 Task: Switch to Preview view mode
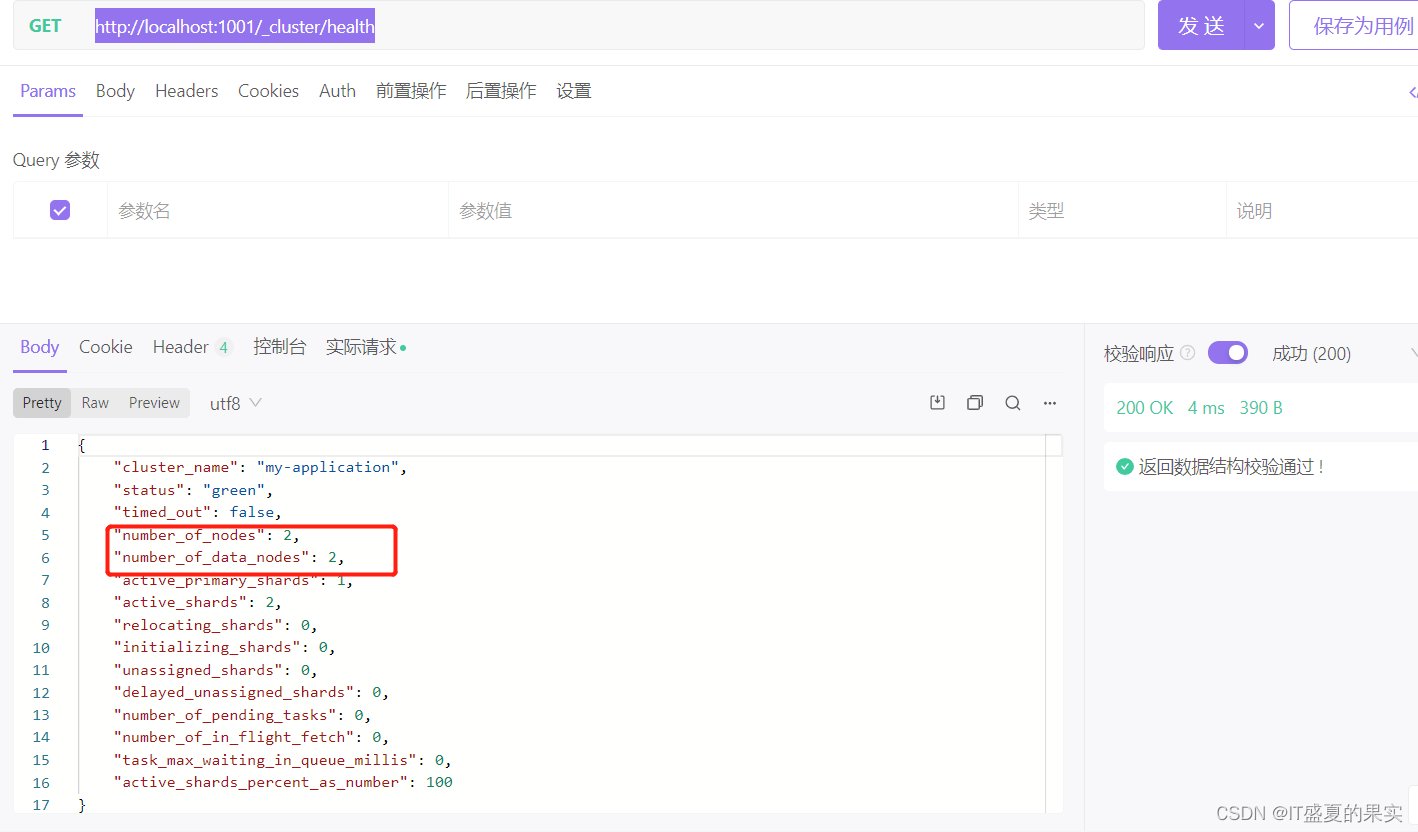154,403
